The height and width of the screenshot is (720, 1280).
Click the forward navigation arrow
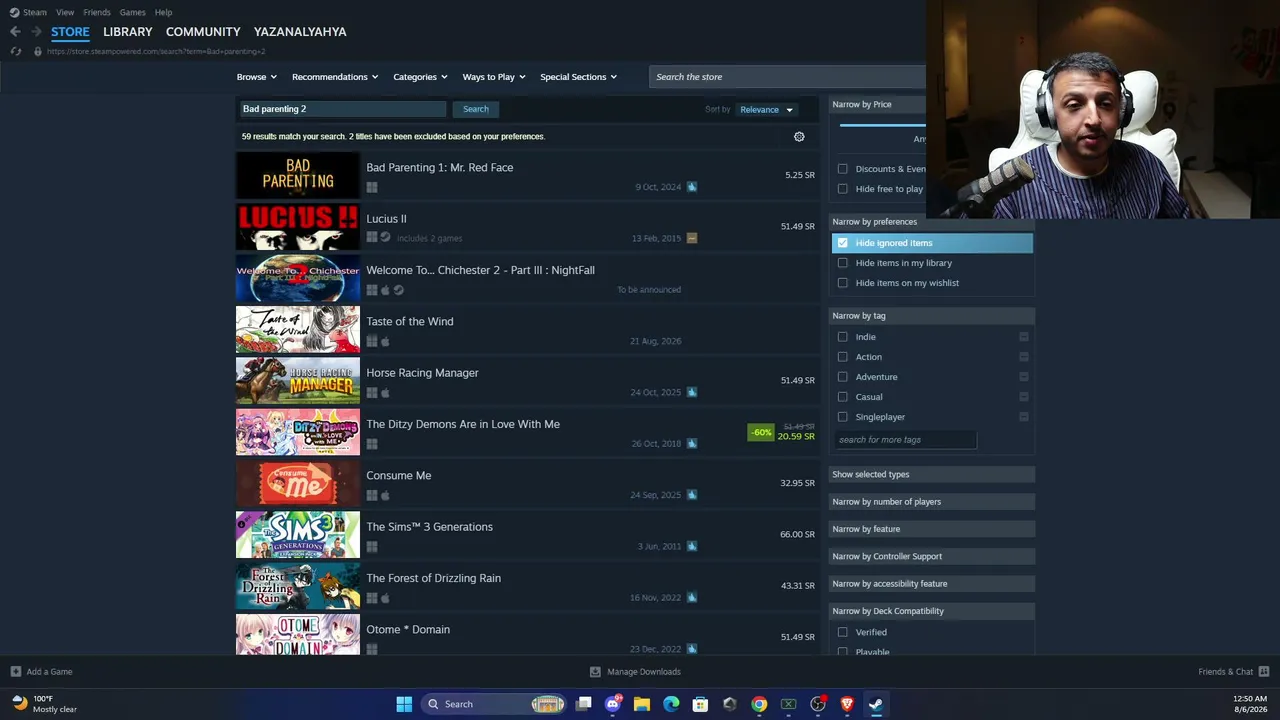[36, 32]
